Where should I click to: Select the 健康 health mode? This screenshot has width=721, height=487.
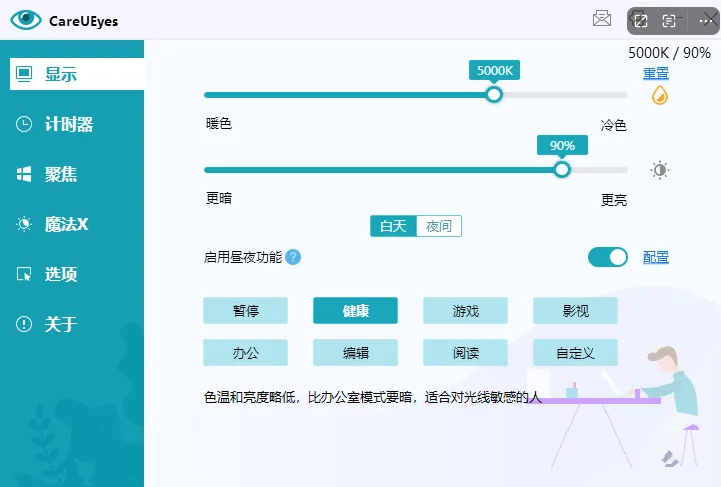[355, 310]
